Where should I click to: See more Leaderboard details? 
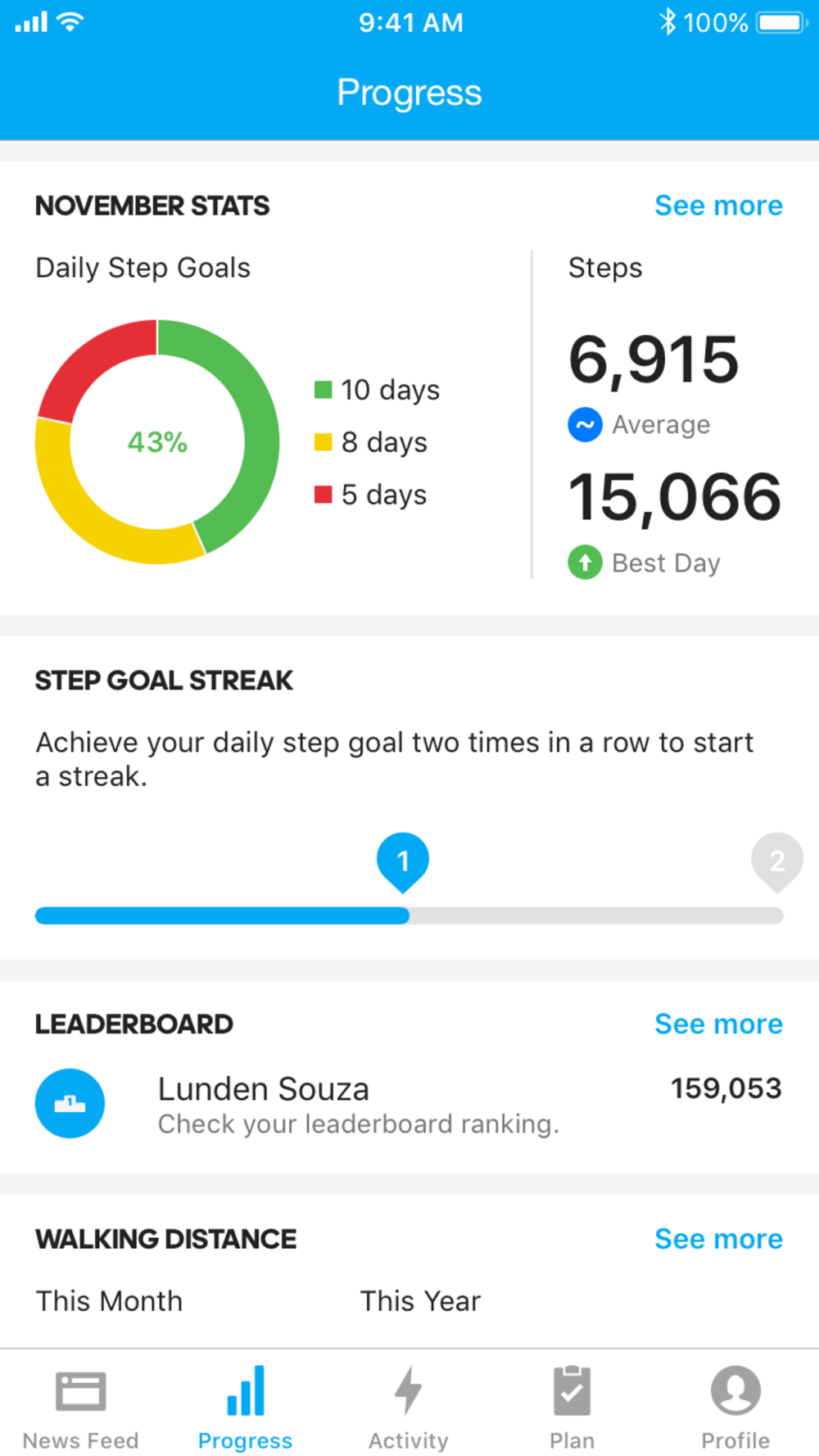pyautogui.click(x=718, y=1024)
